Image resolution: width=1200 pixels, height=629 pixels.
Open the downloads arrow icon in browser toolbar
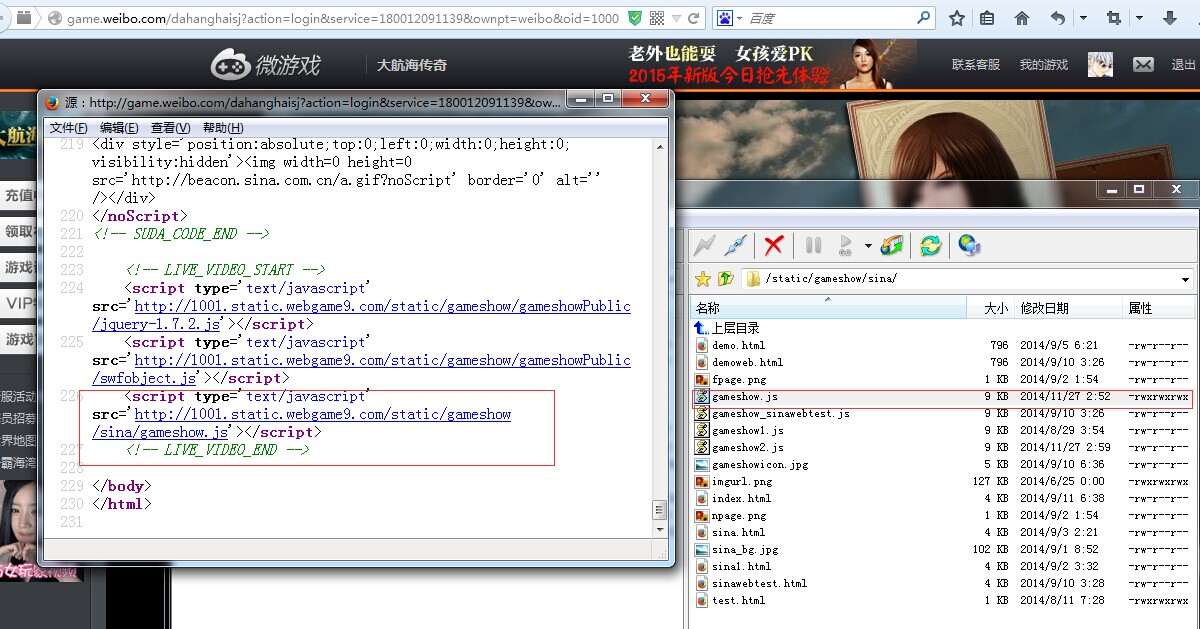[x=1170, y=18]
